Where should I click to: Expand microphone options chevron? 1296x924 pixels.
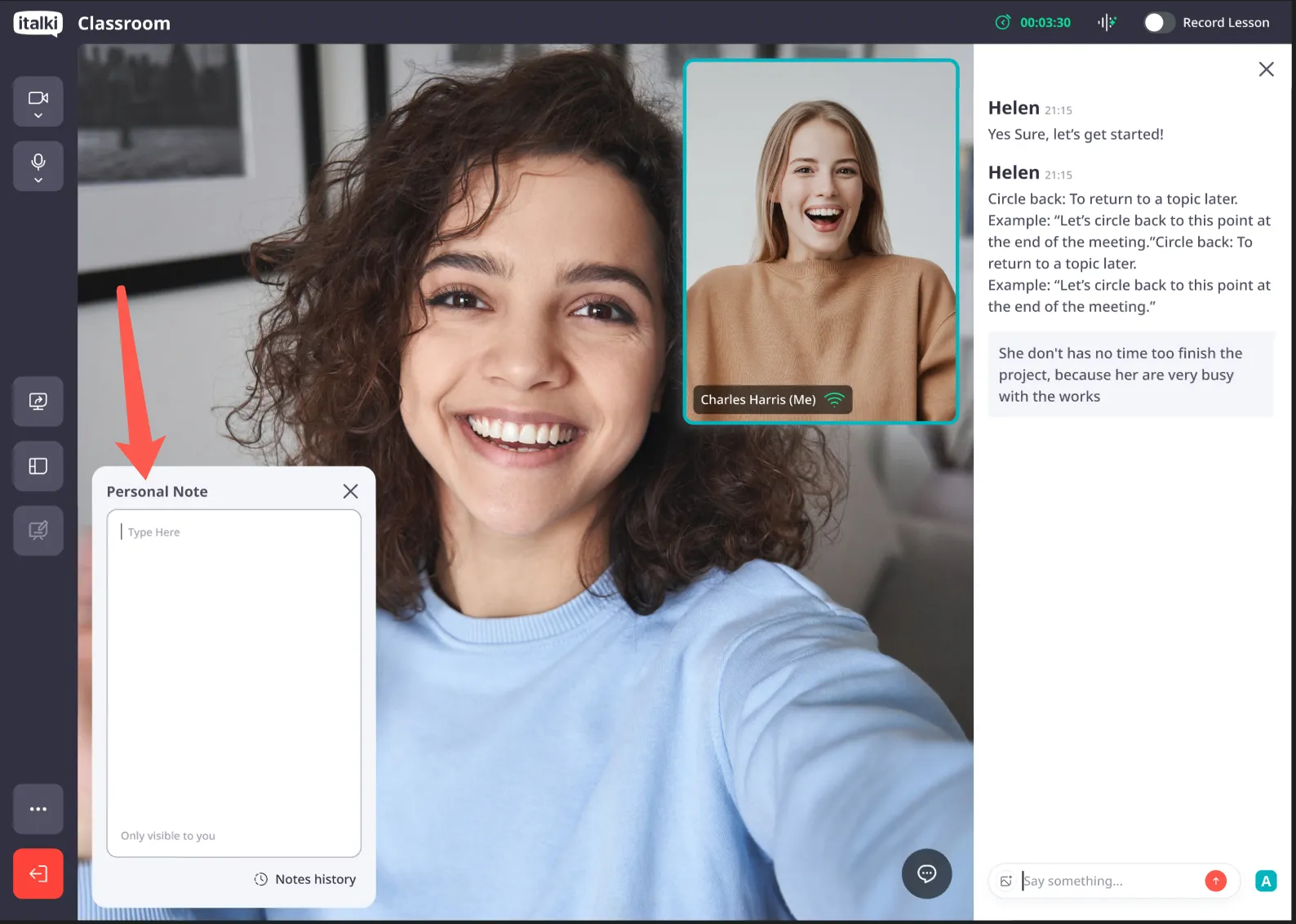[x=38, y=180]
